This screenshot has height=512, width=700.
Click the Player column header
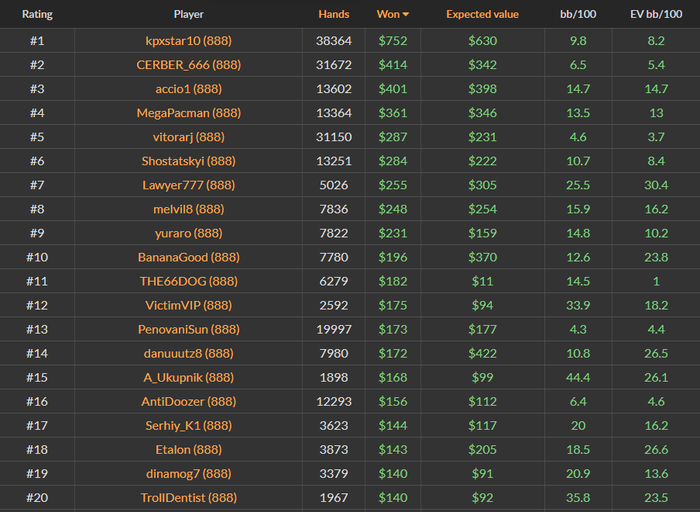pos(188,15)
